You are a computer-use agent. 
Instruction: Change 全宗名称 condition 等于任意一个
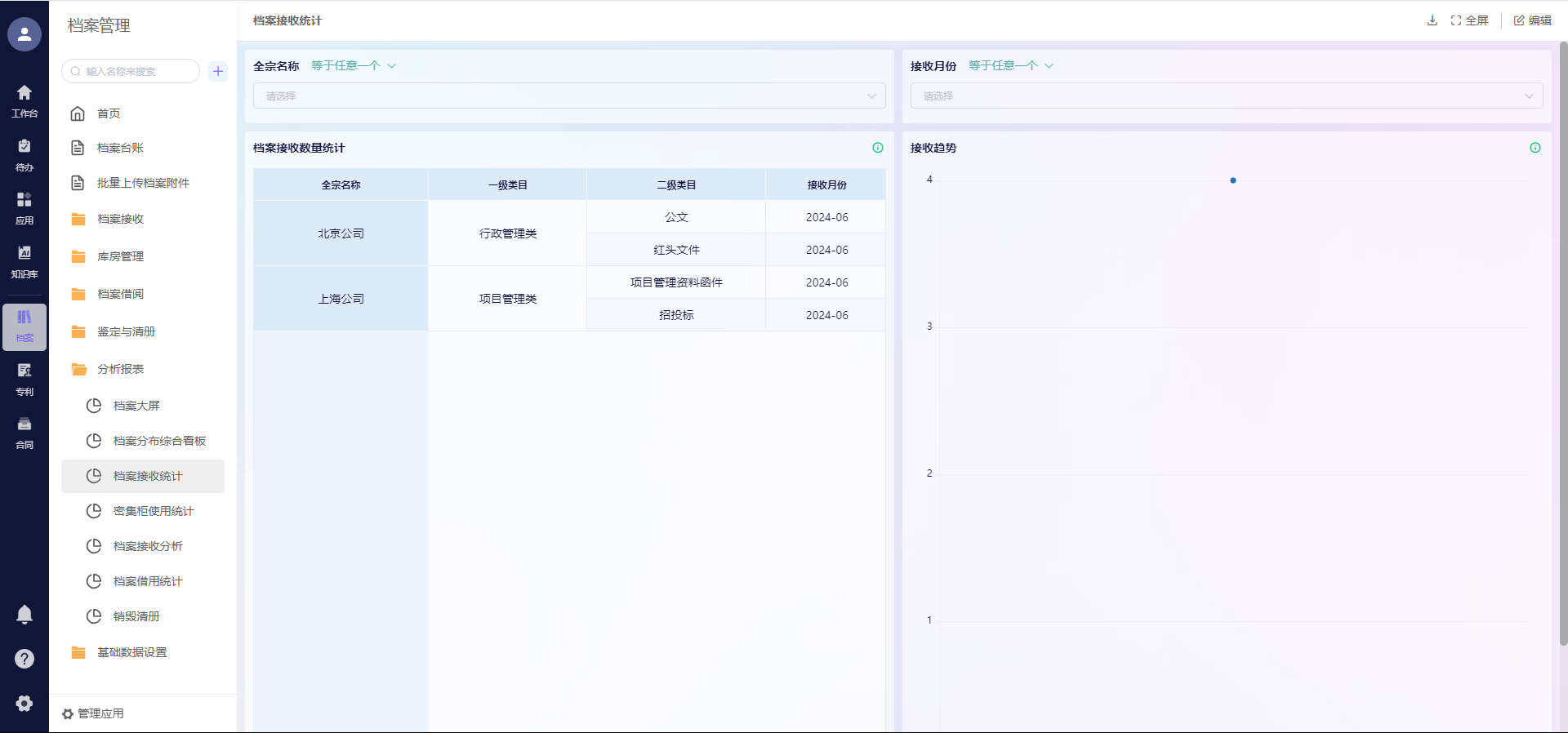[353, 65]
